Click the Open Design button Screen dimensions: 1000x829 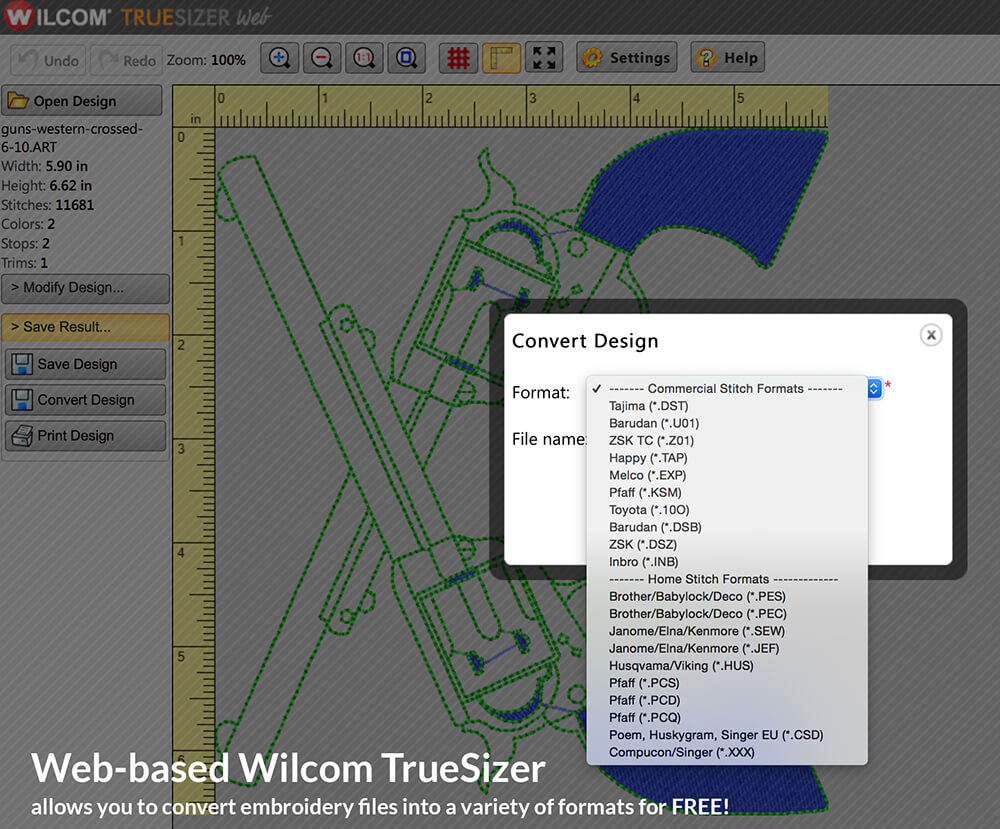pos(82,101)
